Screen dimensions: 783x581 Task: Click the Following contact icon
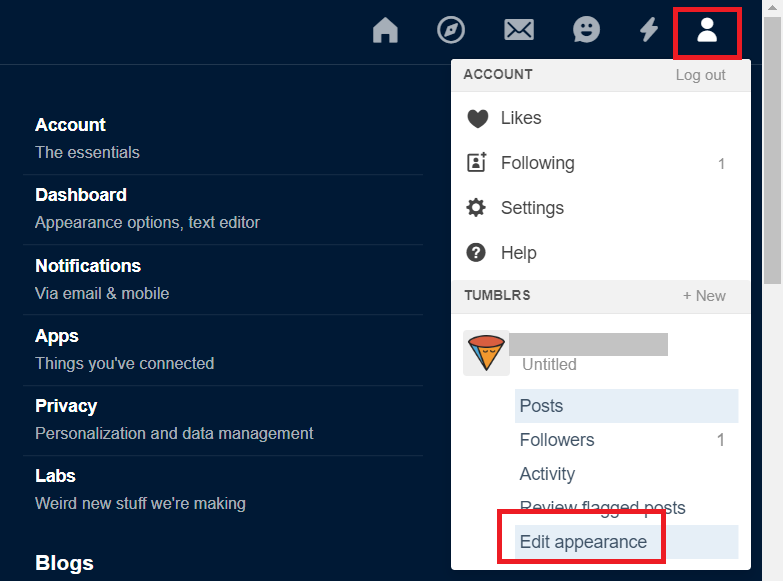pos(476,162)
